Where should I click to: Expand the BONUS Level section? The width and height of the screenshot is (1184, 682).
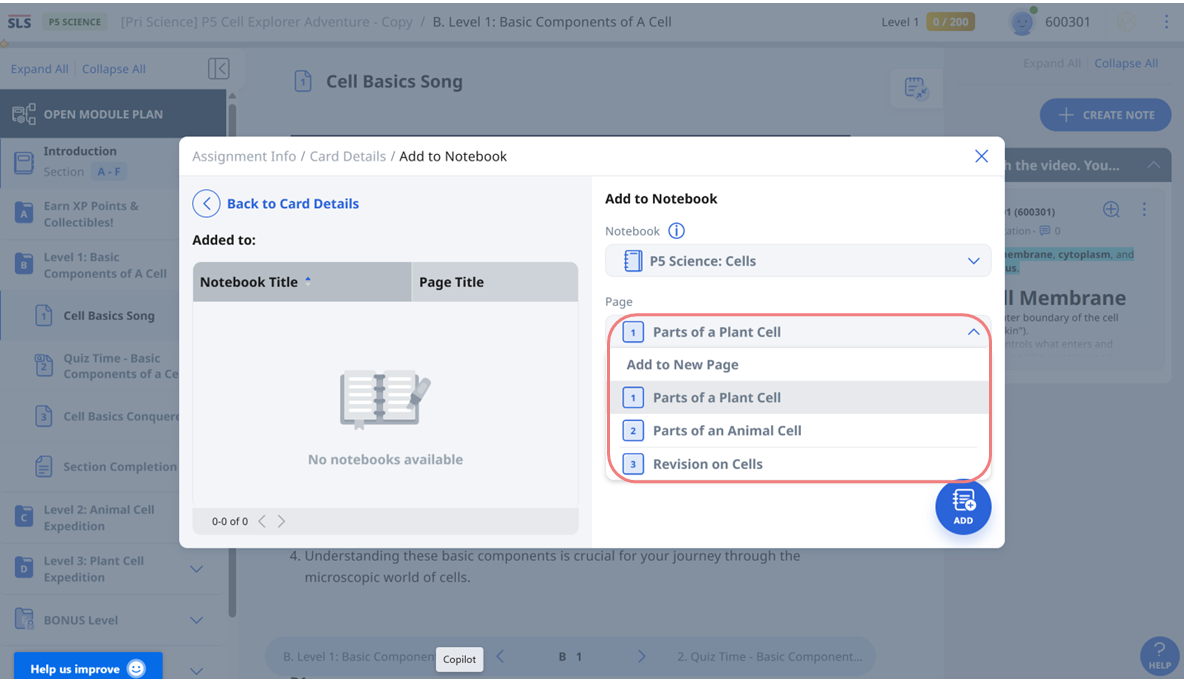196,620
